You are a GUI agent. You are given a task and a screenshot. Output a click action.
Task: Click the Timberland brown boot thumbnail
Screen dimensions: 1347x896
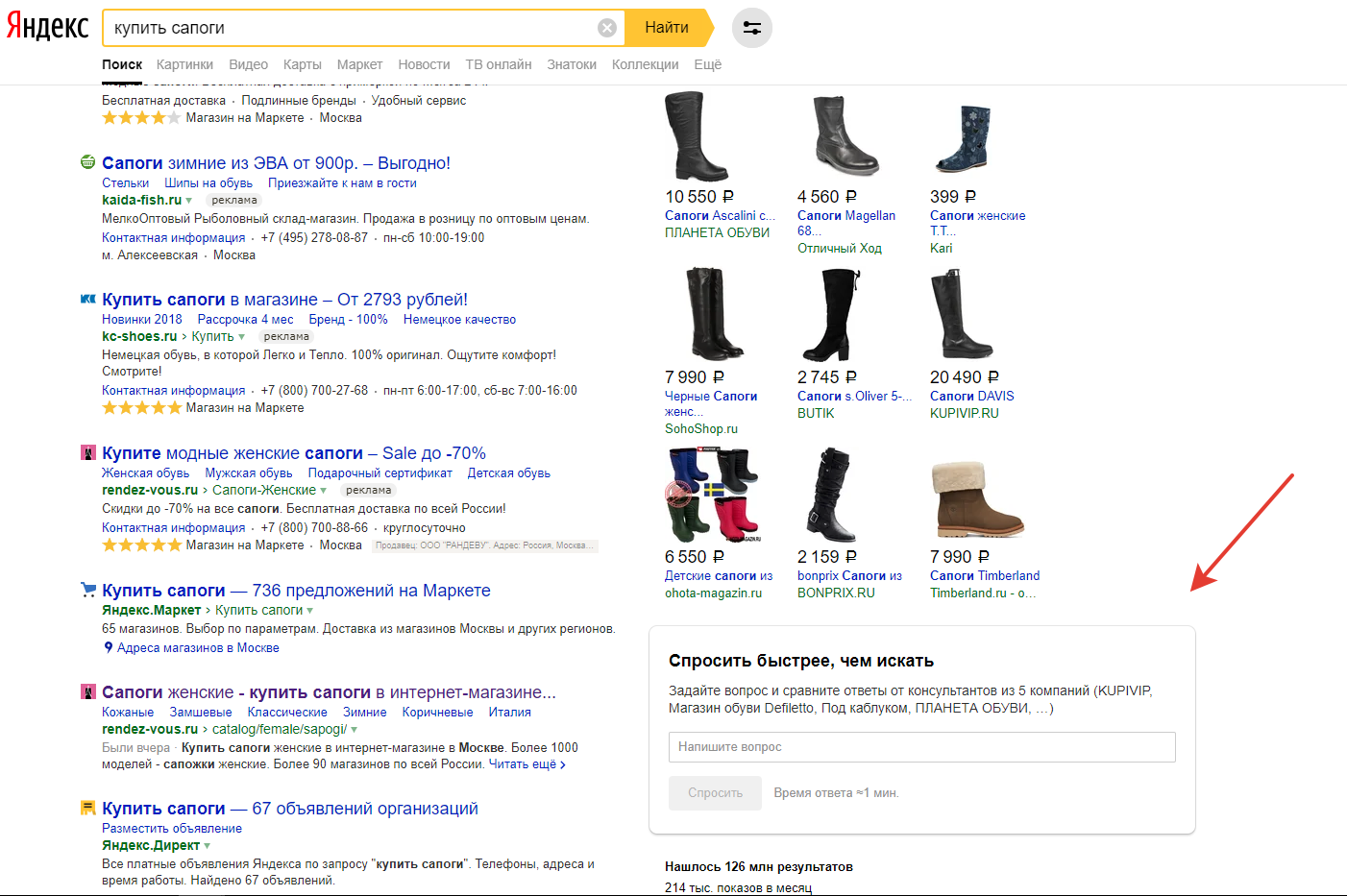977,498
